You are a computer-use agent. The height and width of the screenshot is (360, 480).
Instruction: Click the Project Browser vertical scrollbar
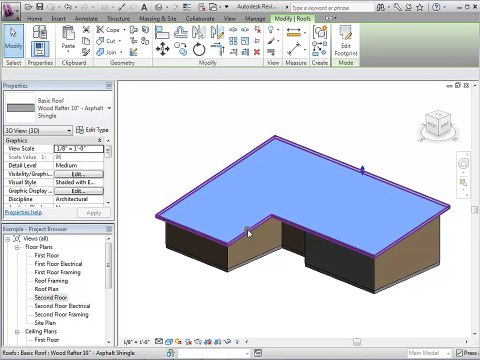[108, 265]
